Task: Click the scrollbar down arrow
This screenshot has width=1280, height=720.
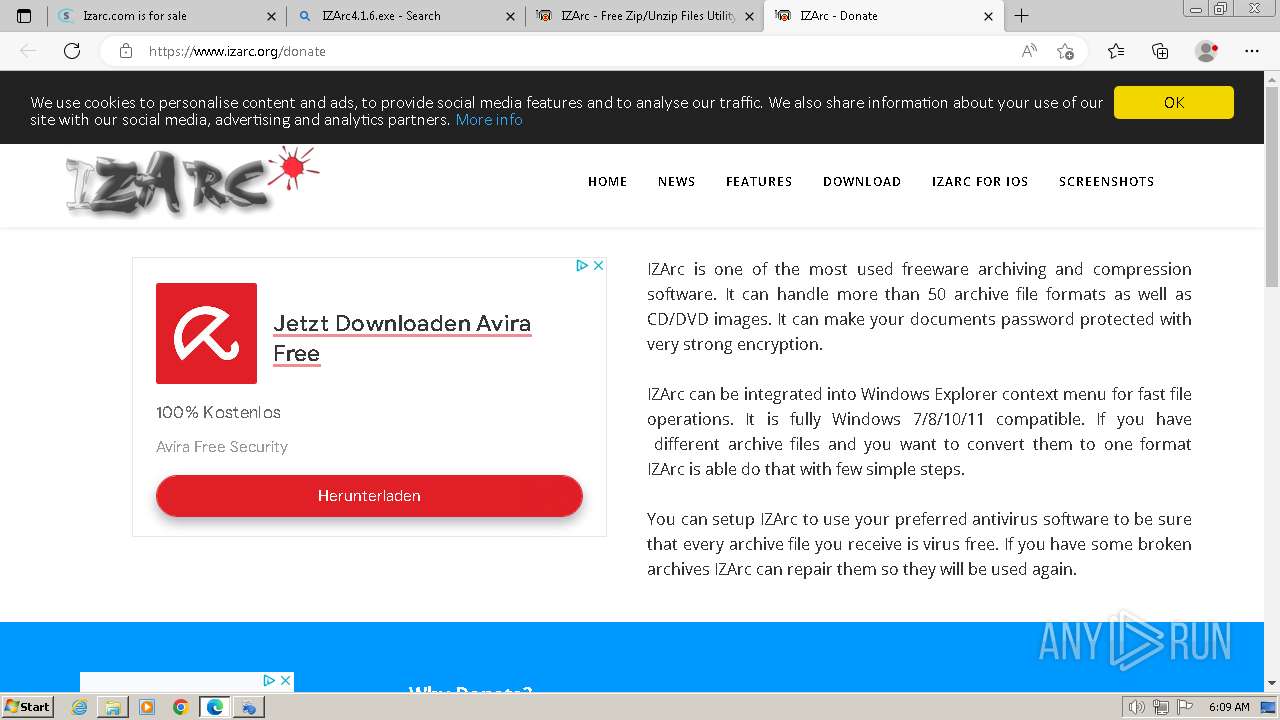Action: click(1272, 684)
